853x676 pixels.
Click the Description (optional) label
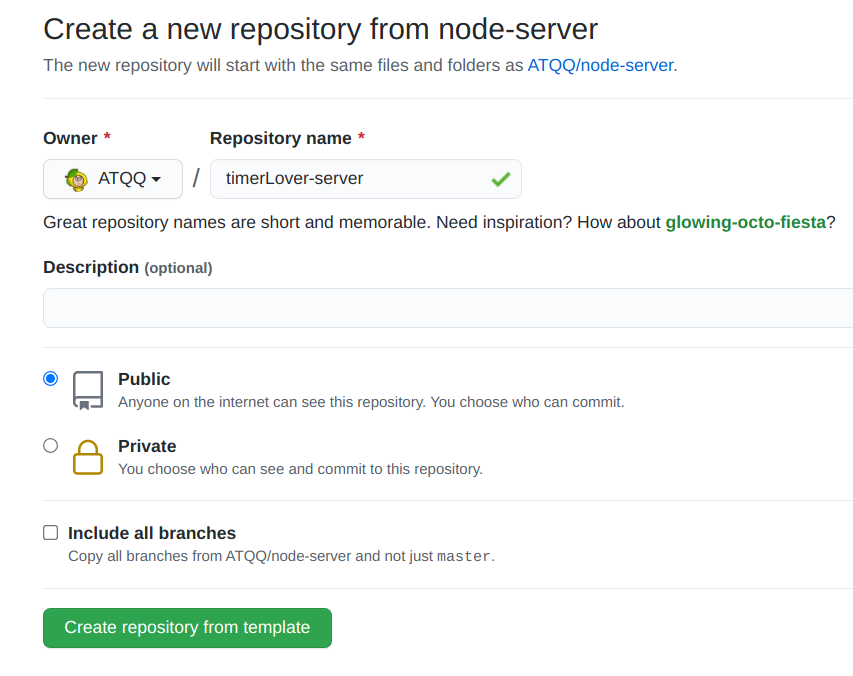[128, 268]
